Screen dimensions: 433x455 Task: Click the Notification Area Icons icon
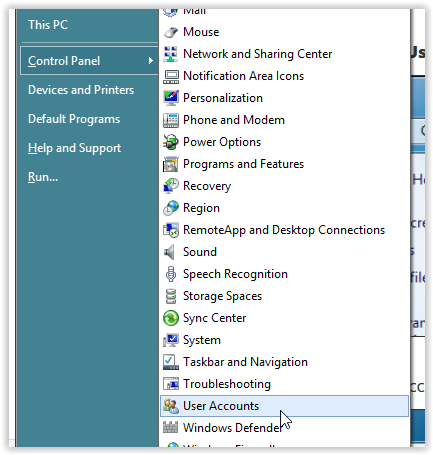(x=171, y=76)
